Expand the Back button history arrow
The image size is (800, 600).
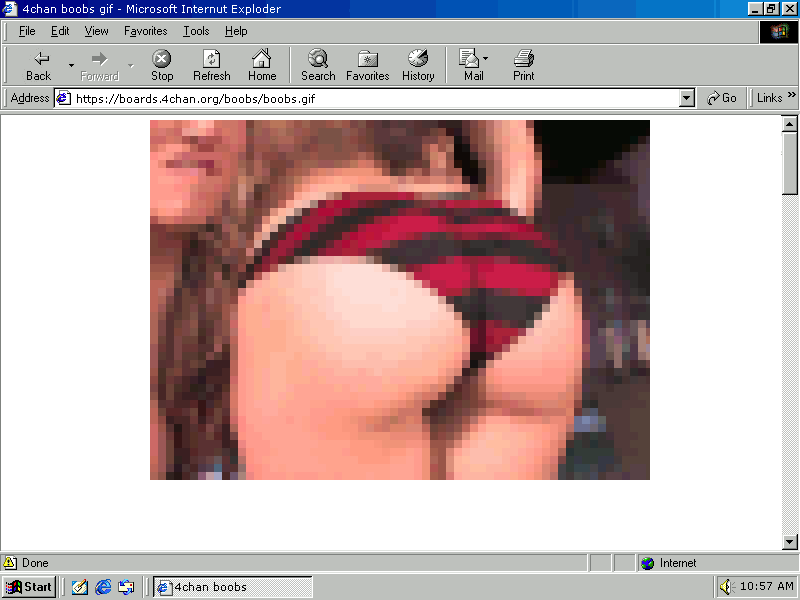(71, 66)
